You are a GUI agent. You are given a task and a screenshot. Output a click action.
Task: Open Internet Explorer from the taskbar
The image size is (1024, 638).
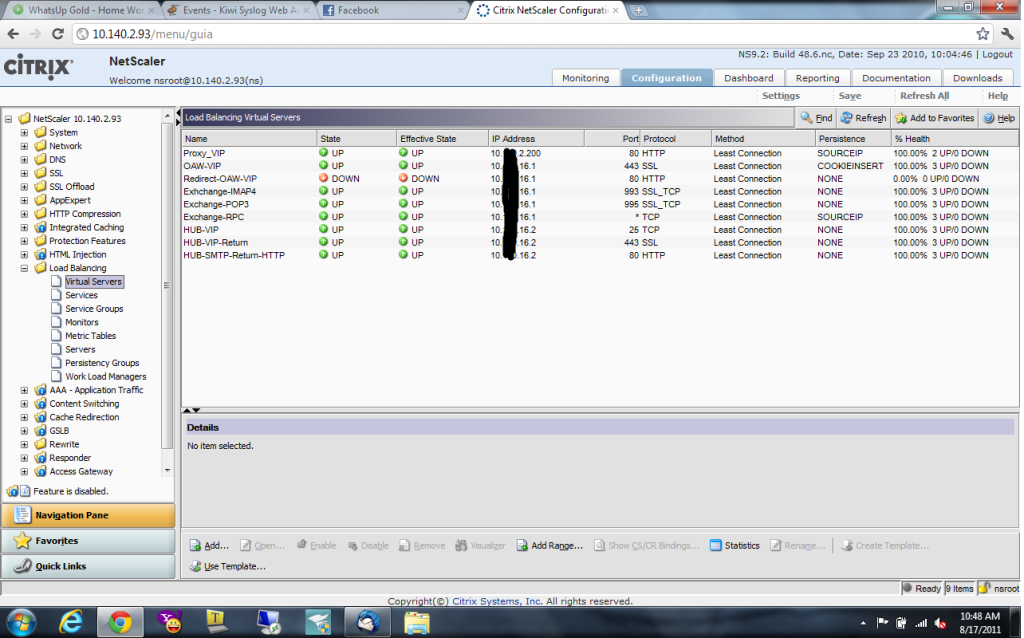71,622
